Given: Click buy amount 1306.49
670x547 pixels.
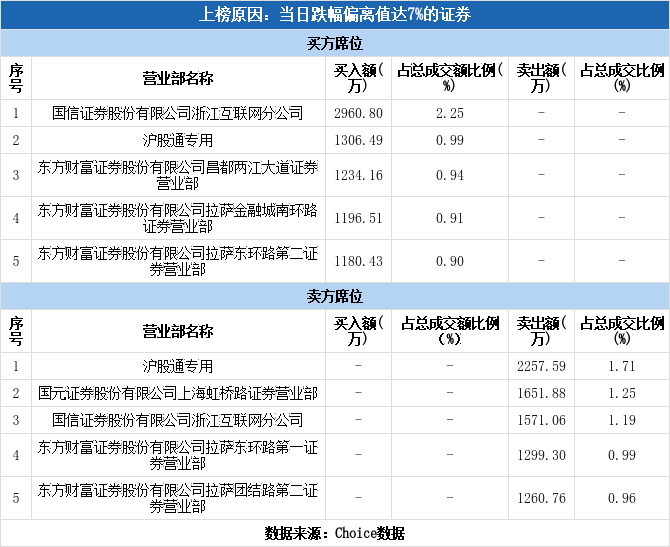Looking at the screenshot, I should click(x=358, y=140).
